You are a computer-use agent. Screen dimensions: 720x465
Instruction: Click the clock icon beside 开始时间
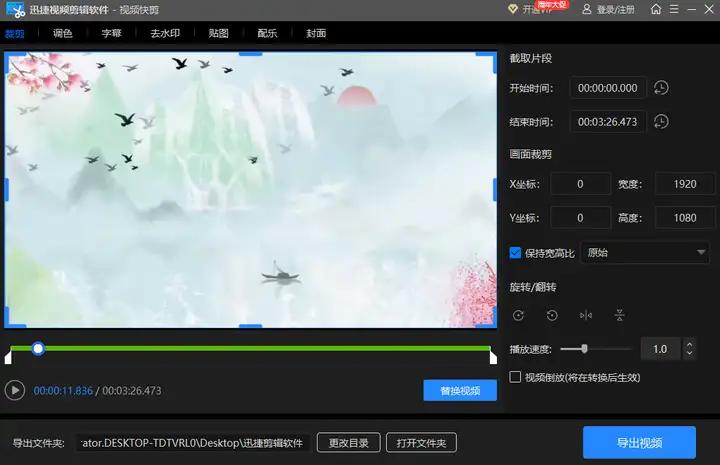[x=661, y=88]
